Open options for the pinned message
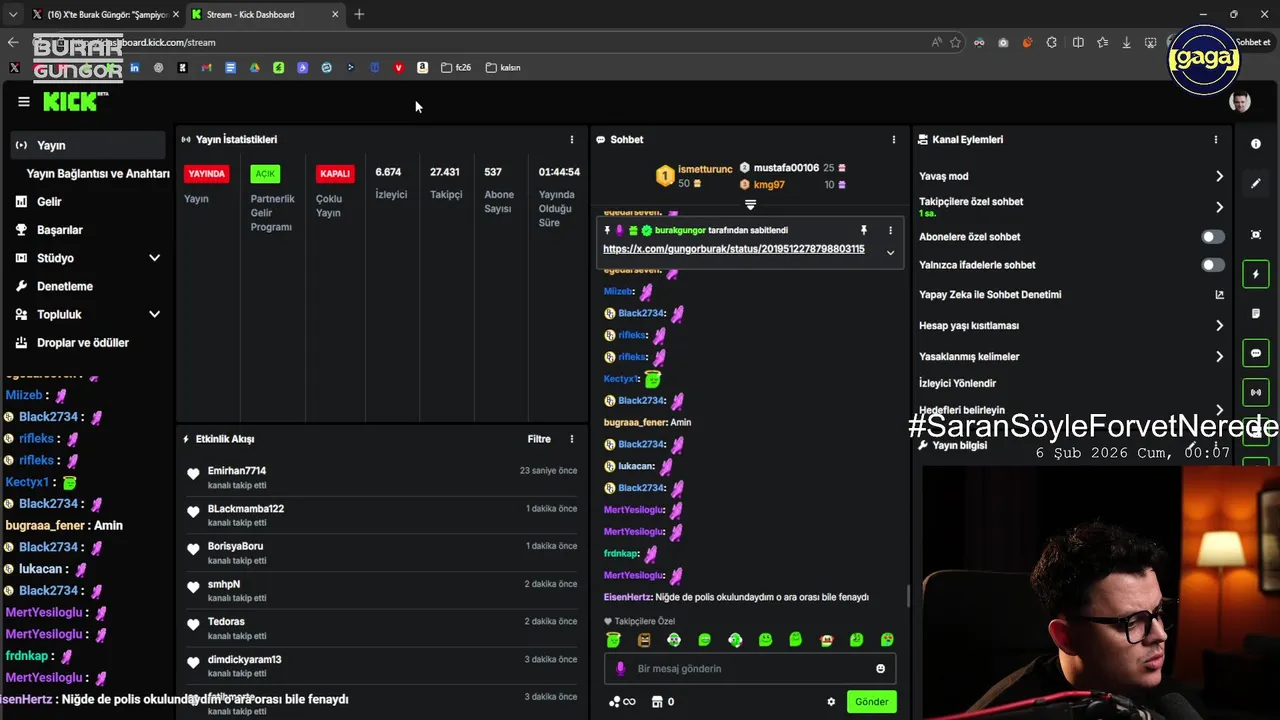 pyautogui.click(x=890, y=230)
